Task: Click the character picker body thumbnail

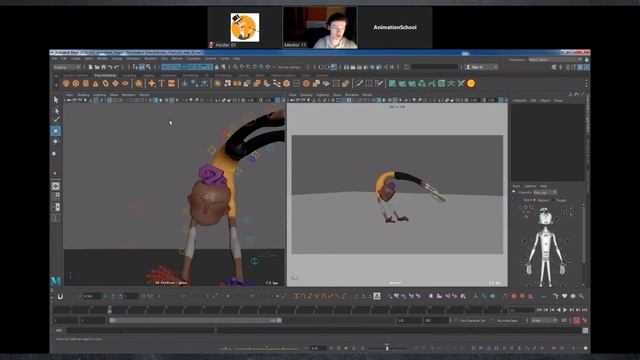Action: pyautogui.click(x=546, y=246)
